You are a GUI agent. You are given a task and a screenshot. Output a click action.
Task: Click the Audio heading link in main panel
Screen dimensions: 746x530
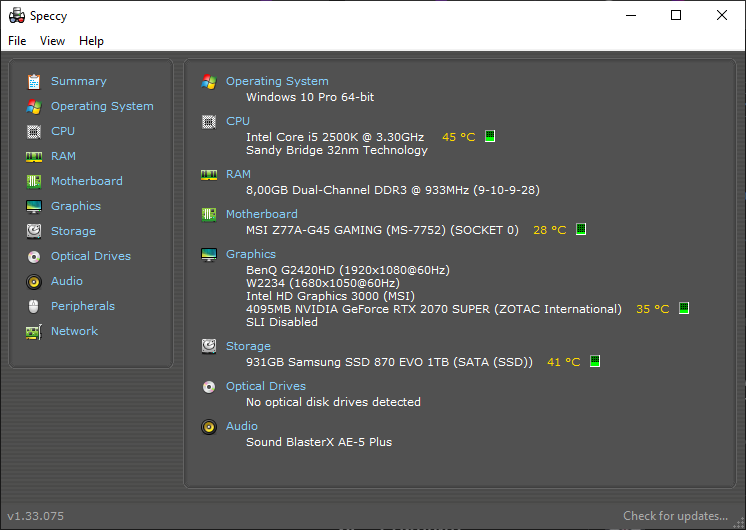point(242,426)
